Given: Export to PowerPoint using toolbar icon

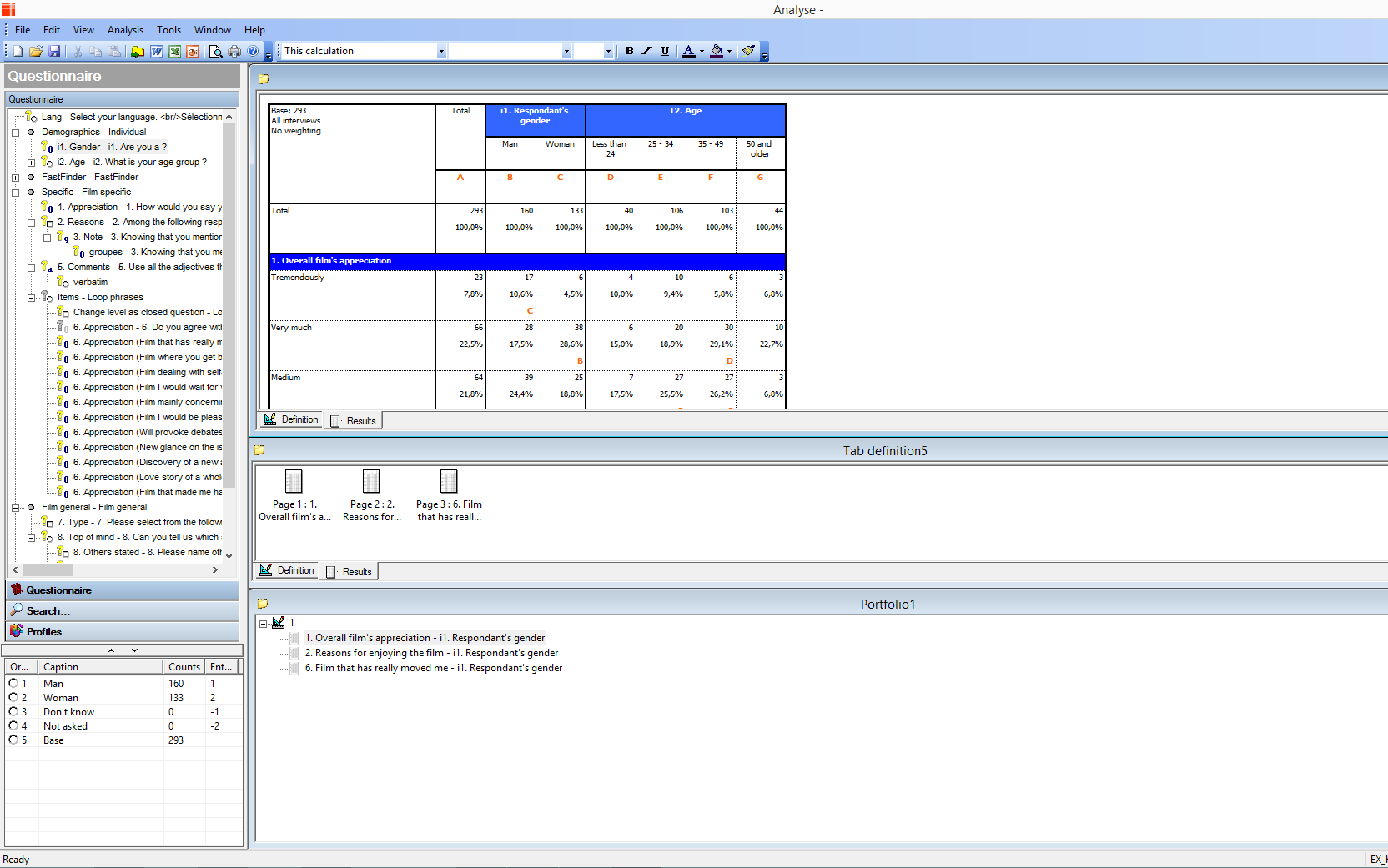Looking at the screenshot, I should point(193,52).
